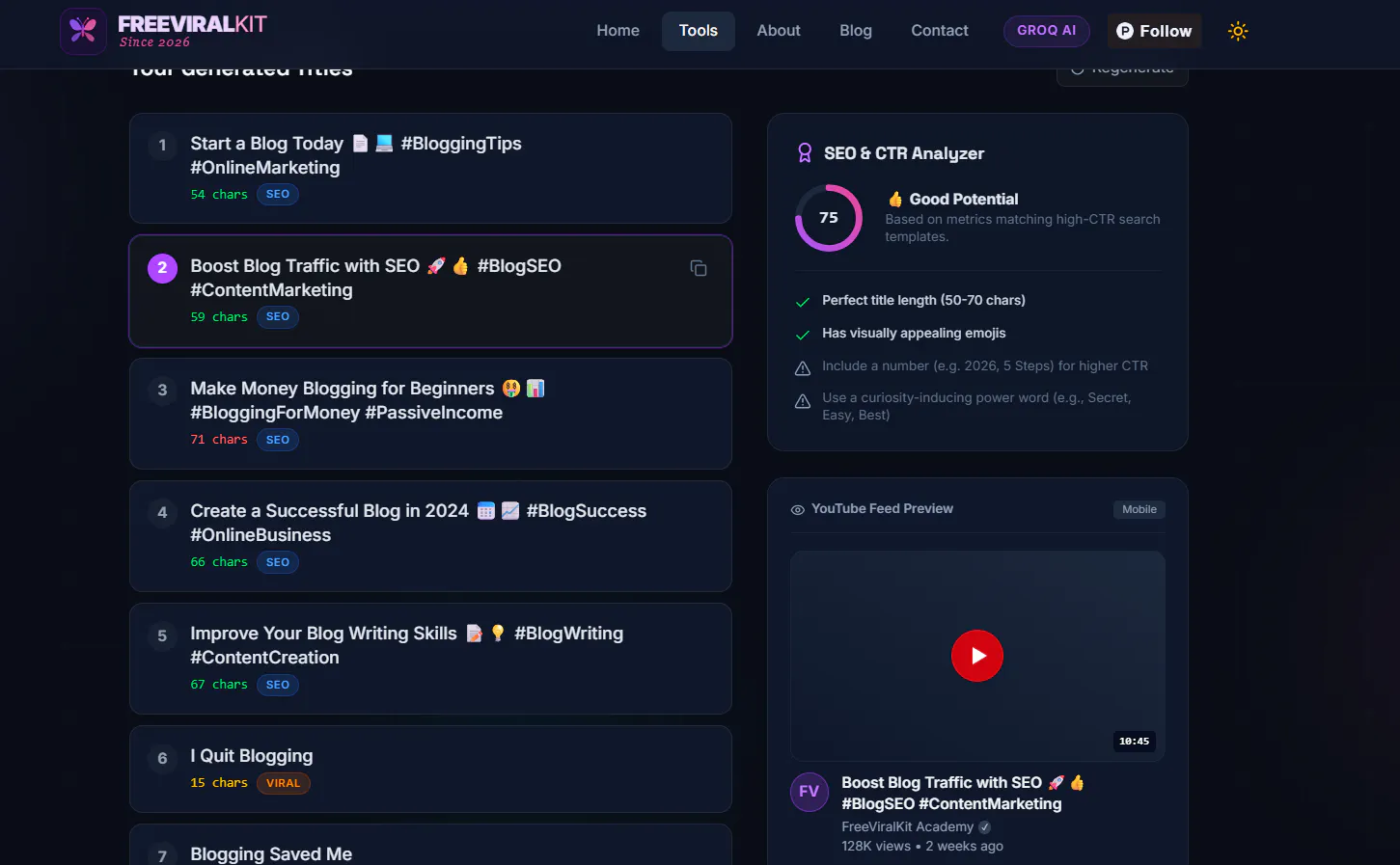Click the 67 chars count
The width and height of the screenshot is (1400, 865).
219,684
